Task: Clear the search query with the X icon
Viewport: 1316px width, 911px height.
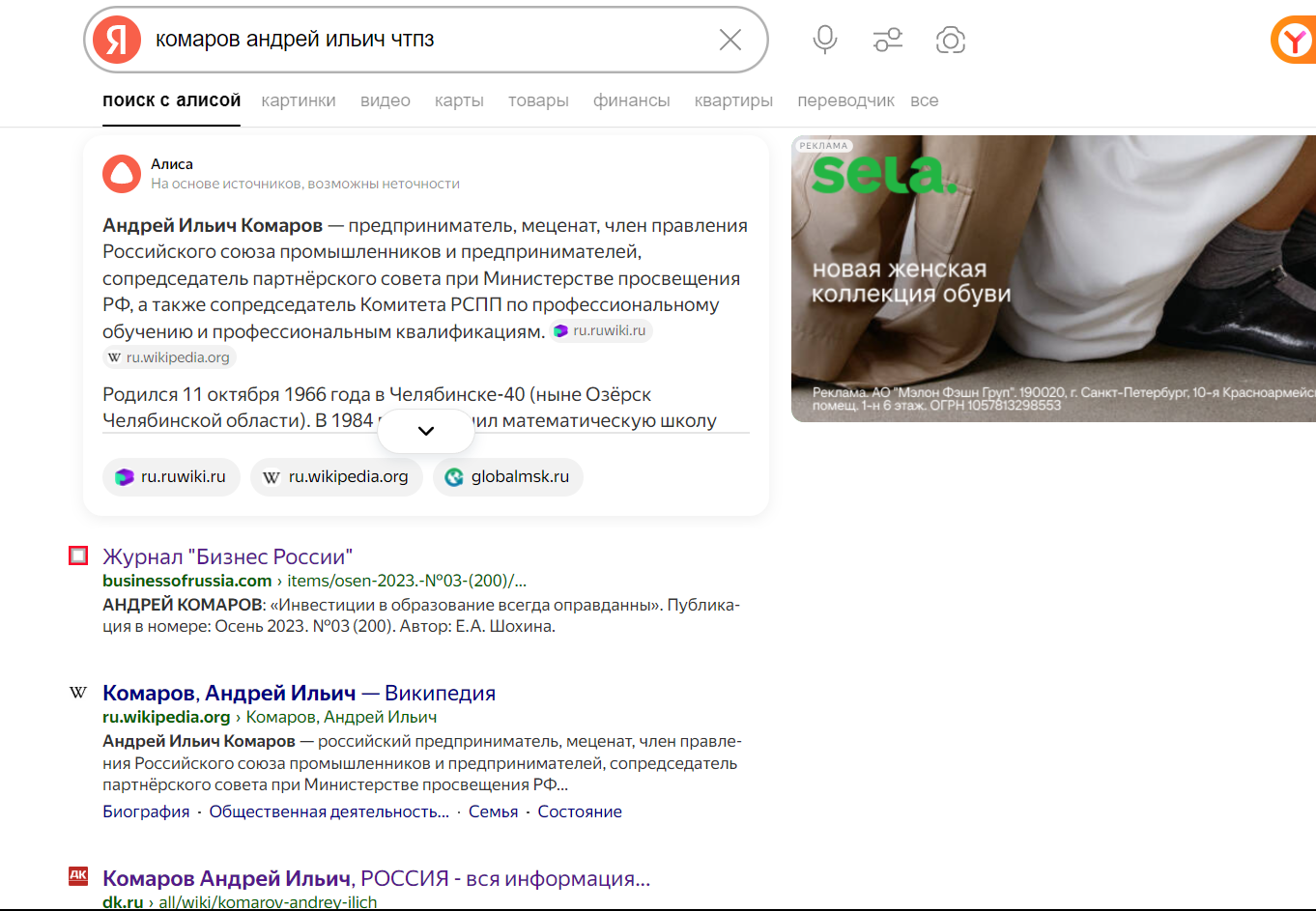Action: click(730, 40)
